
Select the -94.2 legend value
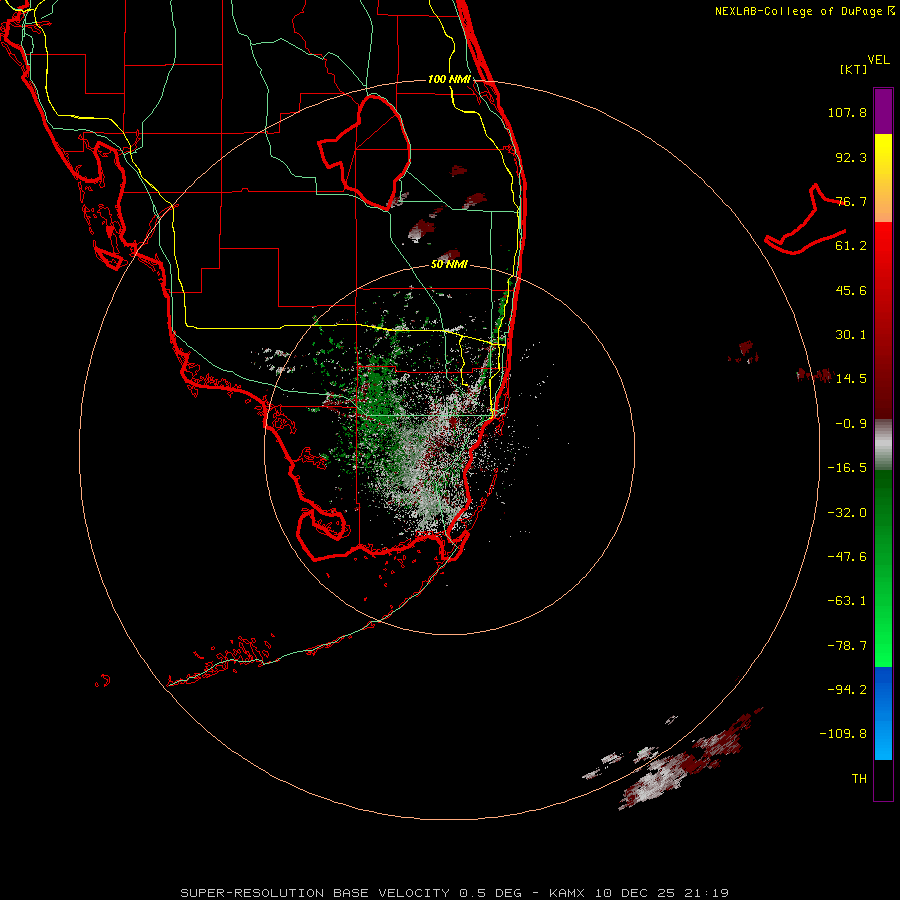[x=847, y=690]
